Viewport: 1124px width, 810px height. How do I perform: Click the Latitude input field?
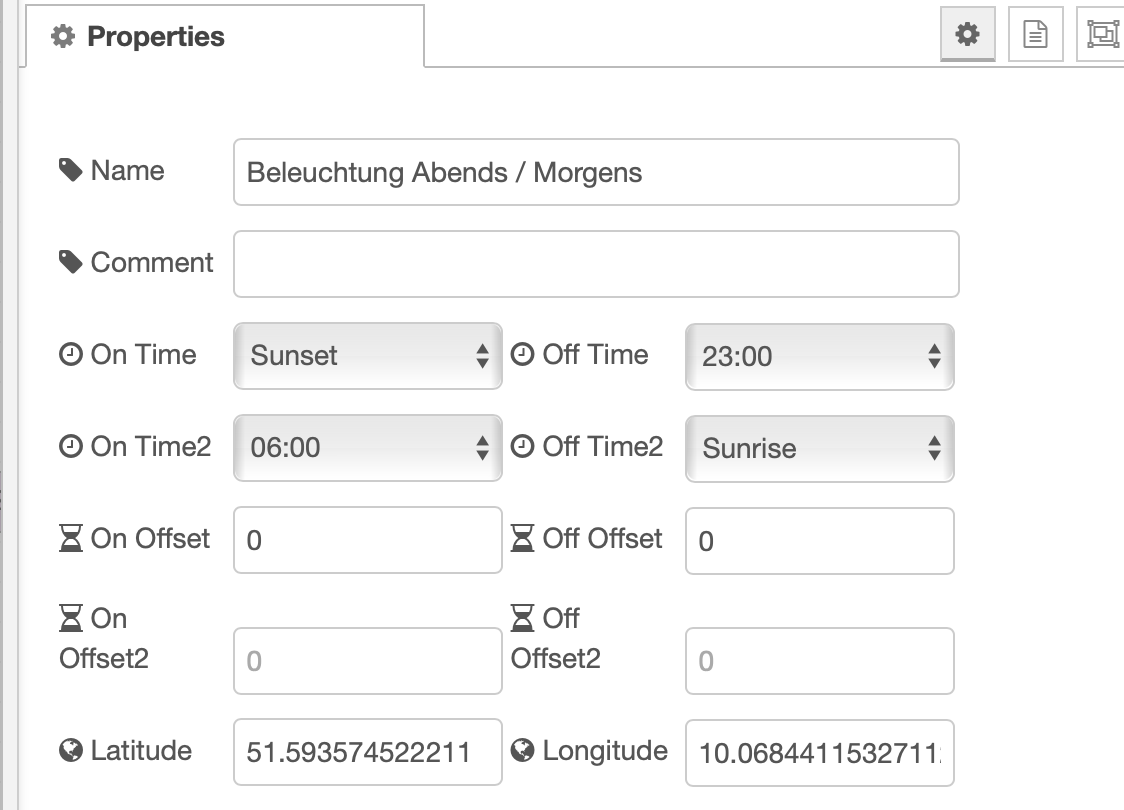coord(367,752)
